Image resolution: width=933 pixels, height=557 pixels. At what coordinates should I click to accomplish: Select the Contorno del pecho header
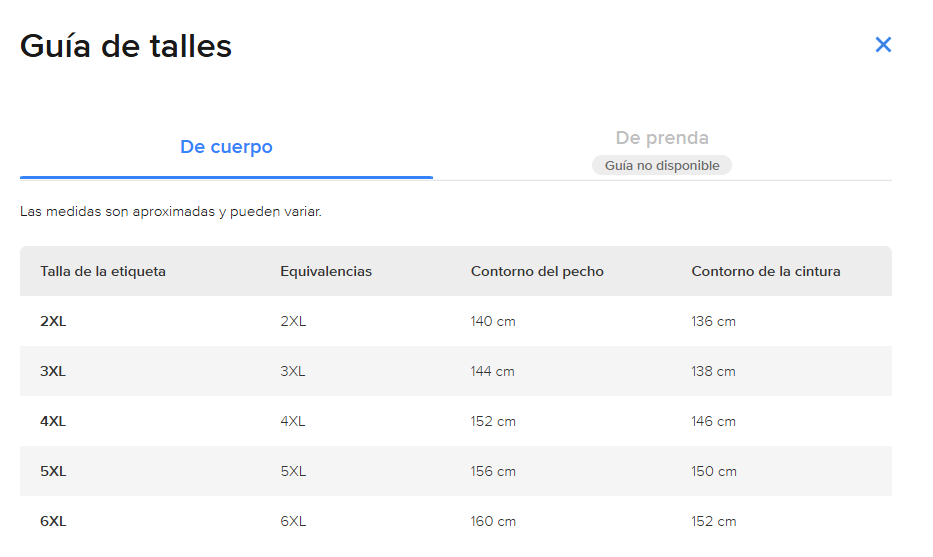(537, 271)
